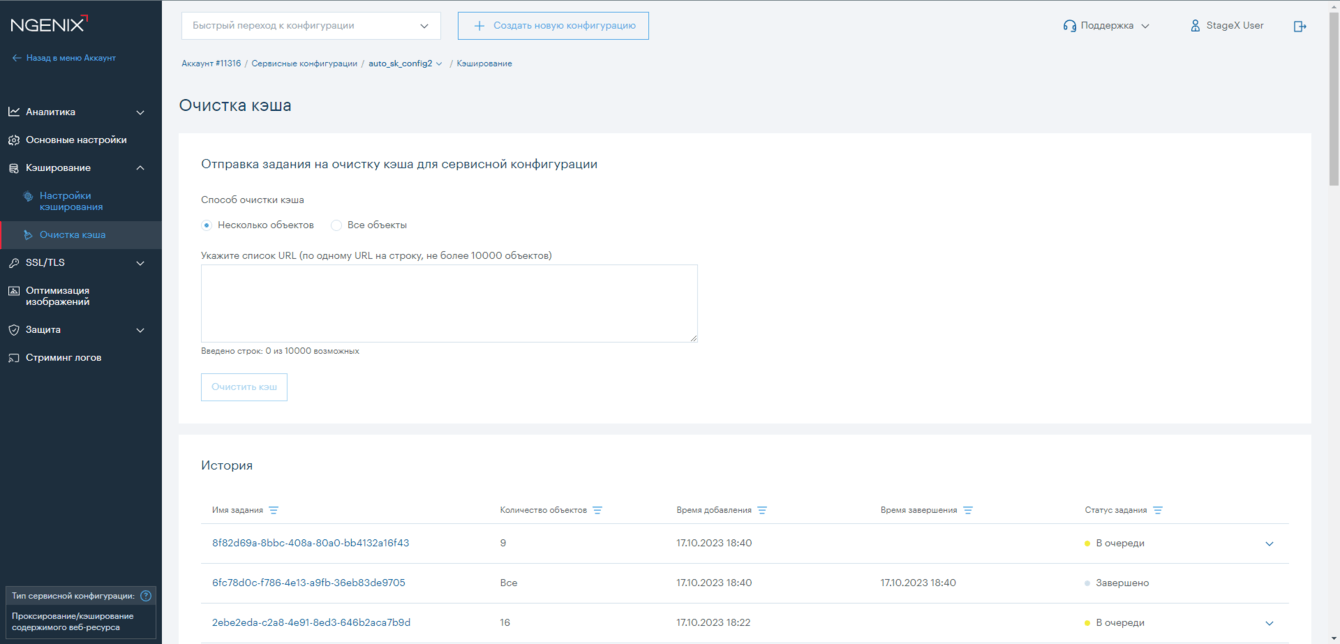Expand the Аналитика sidebar section
This screenshot has height=644, width=1340.
pos(78,112)
